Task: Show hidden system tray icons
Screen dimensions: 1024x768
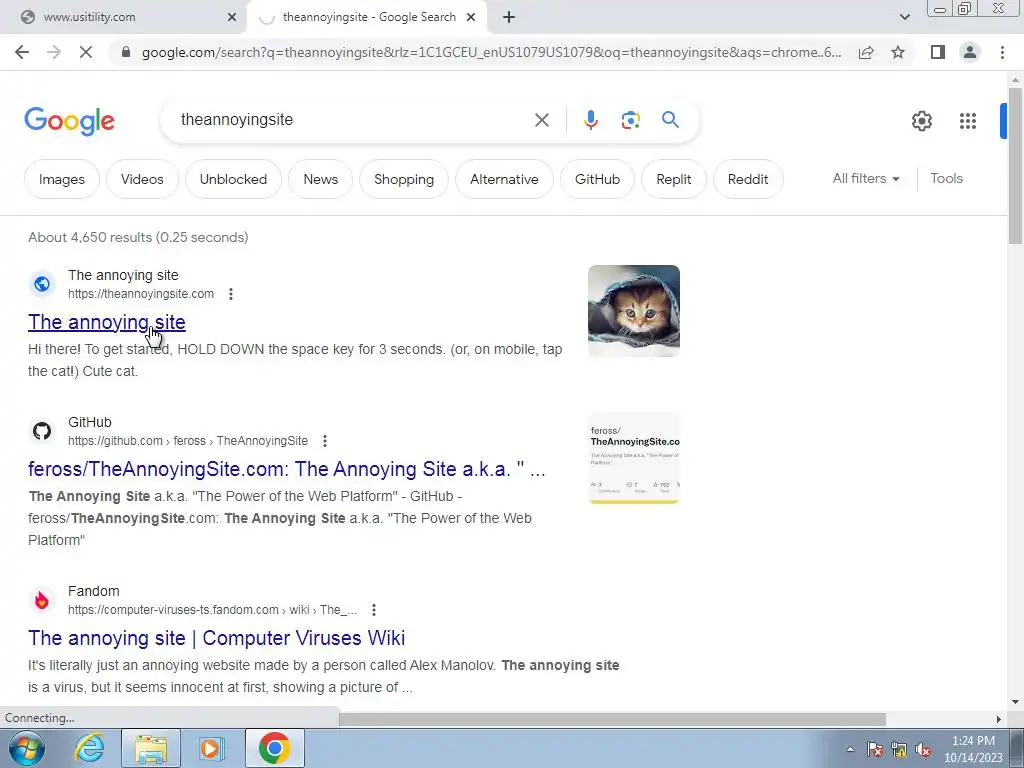Action: point(850,750)
